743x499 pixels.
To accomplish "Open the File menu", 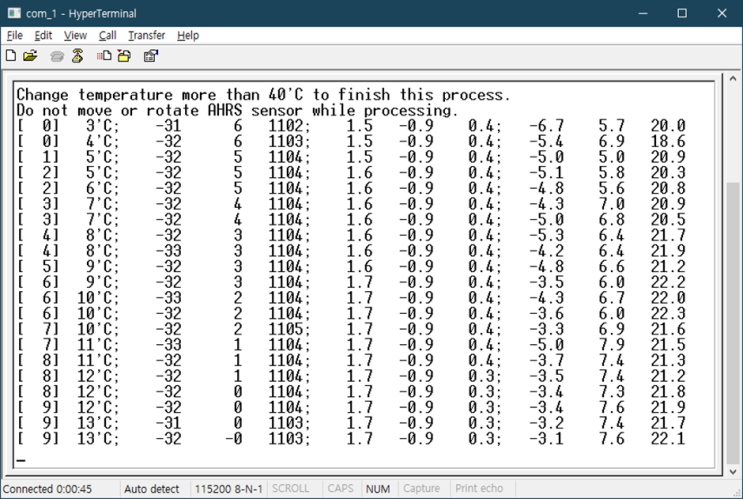I will 15,36.
